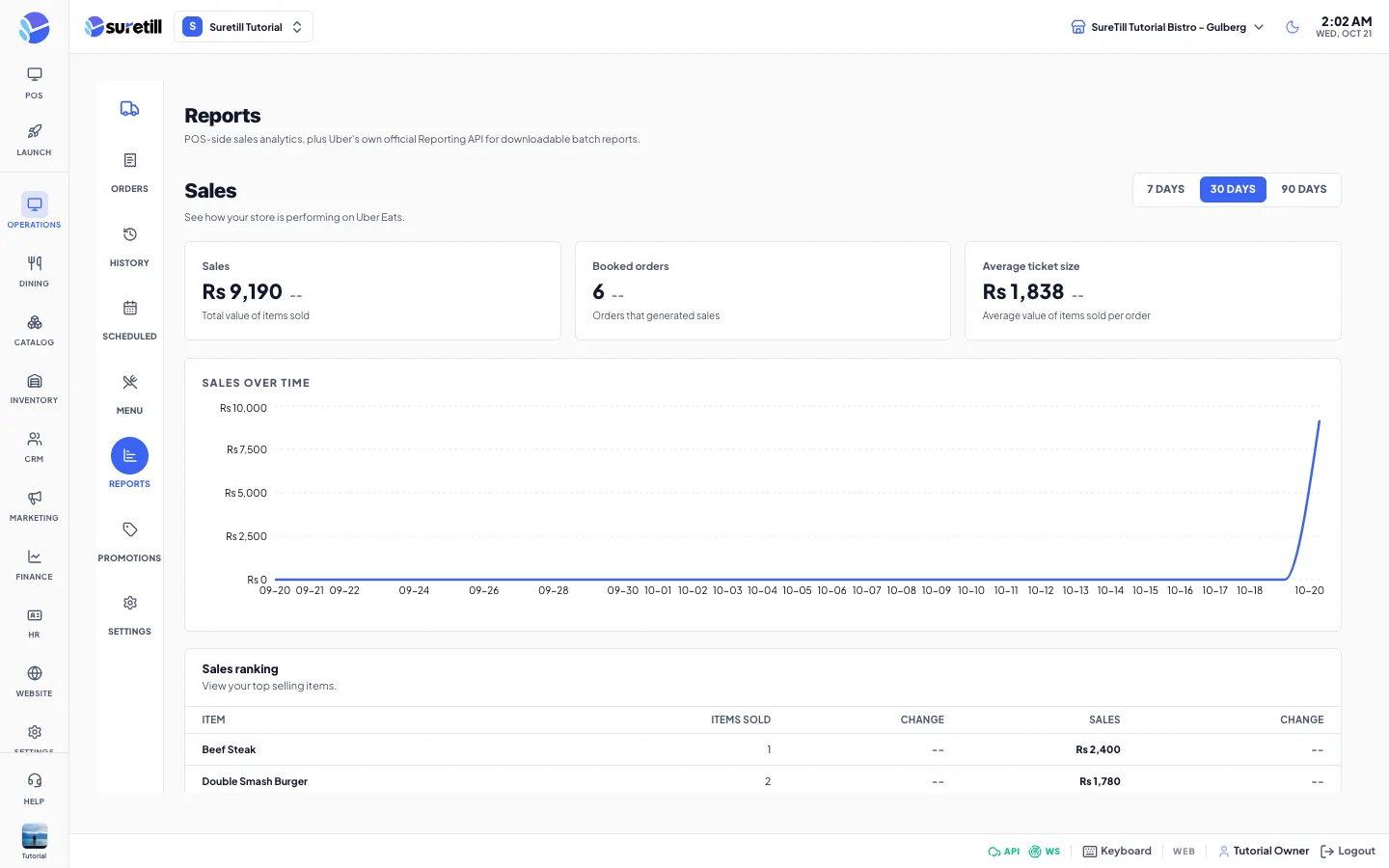
Task: Click the WEB label in footer
Action: point(1184,852)
